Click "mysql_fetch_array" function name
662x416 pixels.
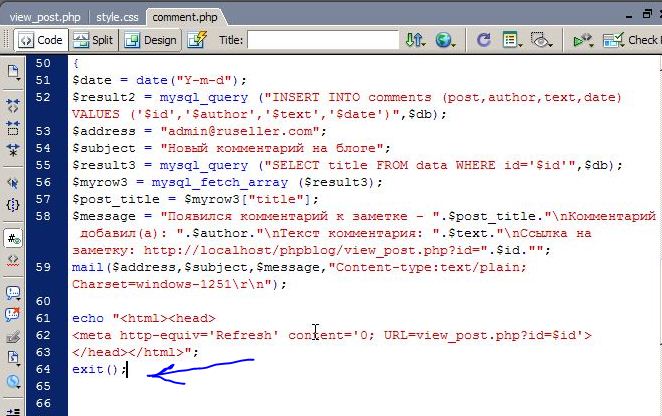[220, 182]
